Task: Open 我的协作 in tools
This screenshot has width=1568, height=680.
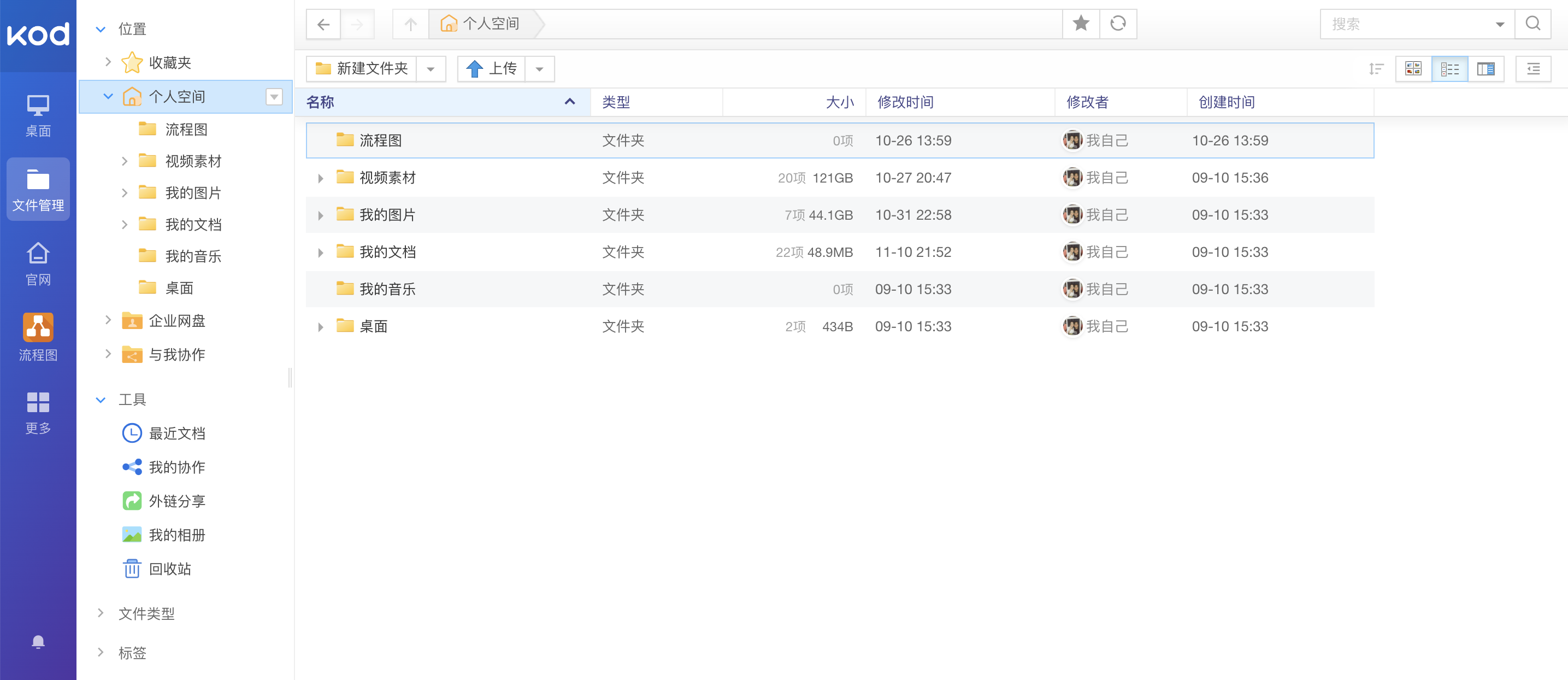Action: (x=164, y=467)
